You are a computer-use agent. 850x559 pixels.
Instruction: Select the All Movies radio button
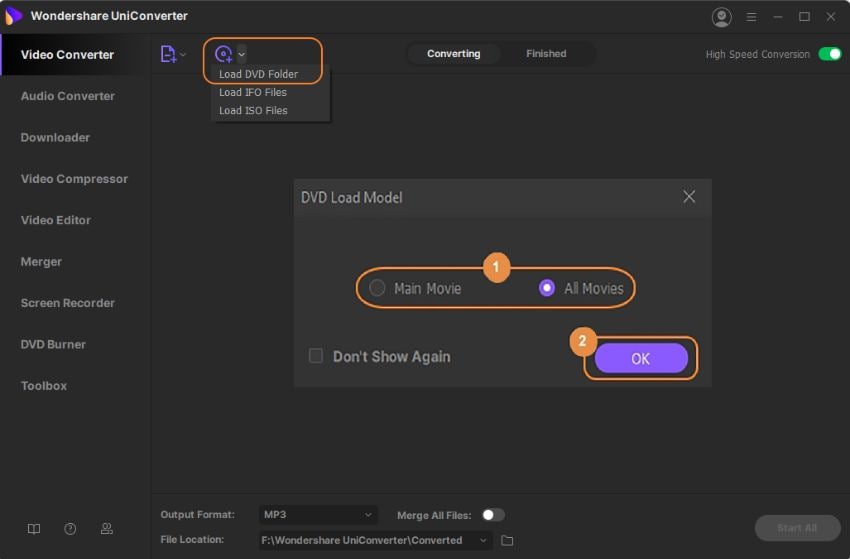point(546,287)
